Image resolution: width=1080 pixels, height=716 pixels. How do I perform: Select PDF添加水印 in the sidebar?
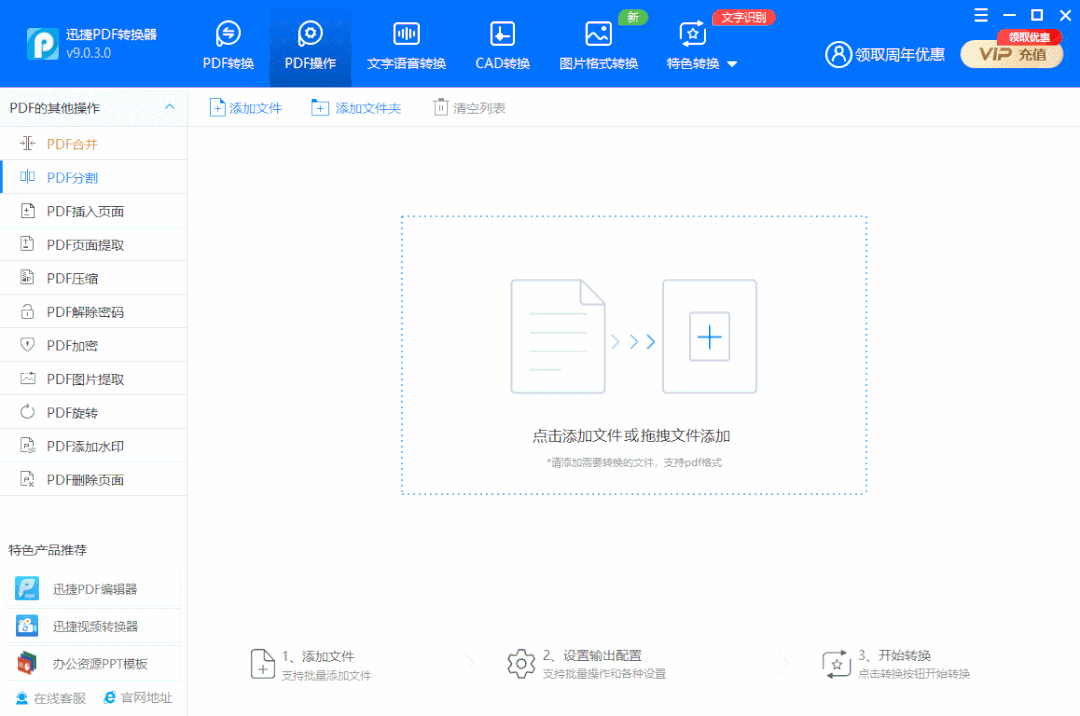[94, 446]
